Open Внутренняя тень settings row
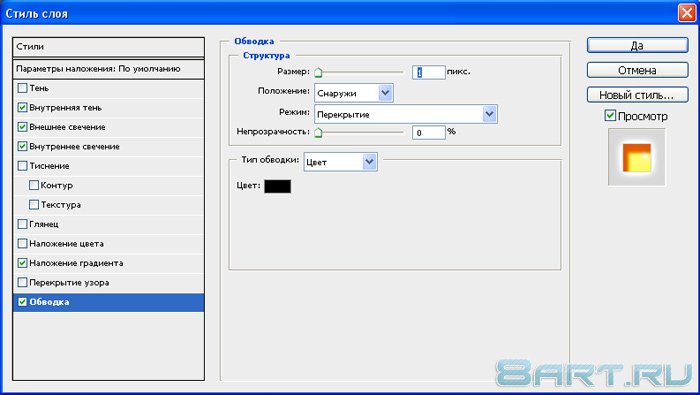Viewport: 700px width, 395px height. [108, 108]
